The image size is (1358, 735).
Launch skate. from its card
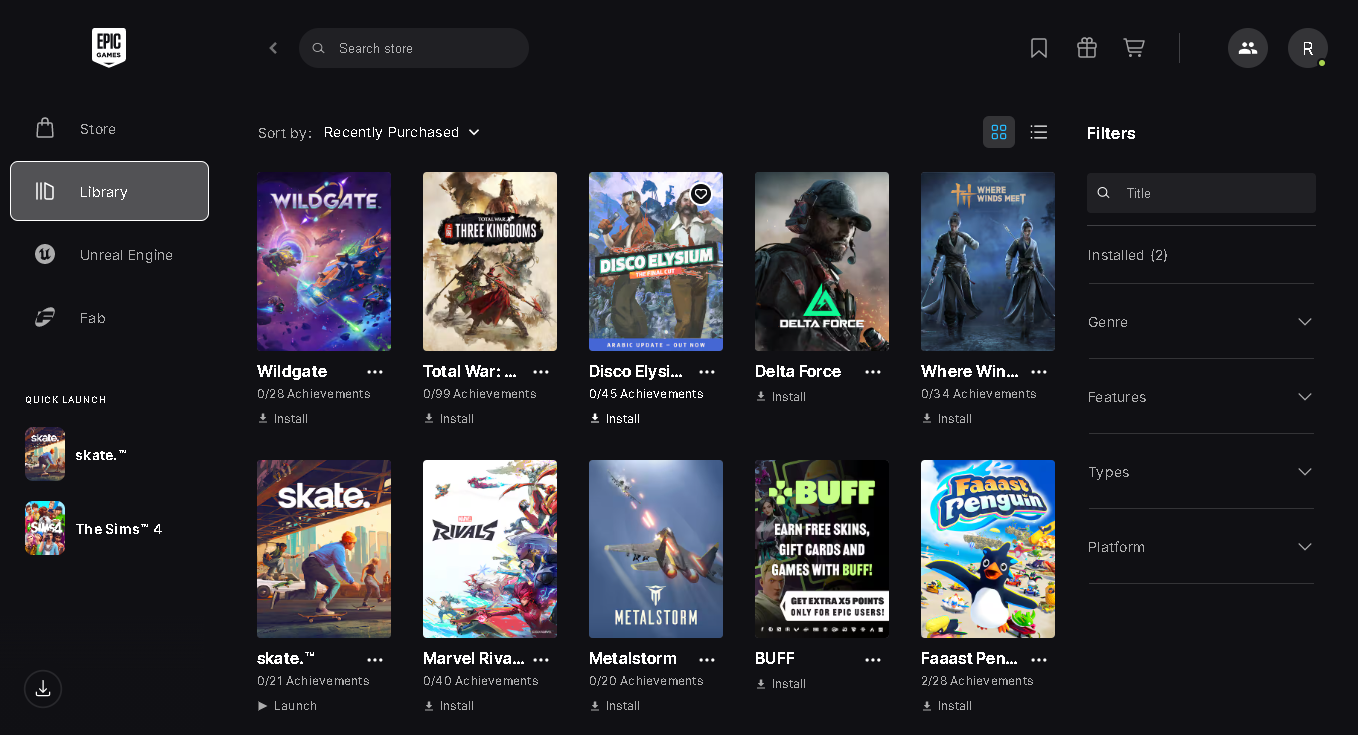coord(287,705)
